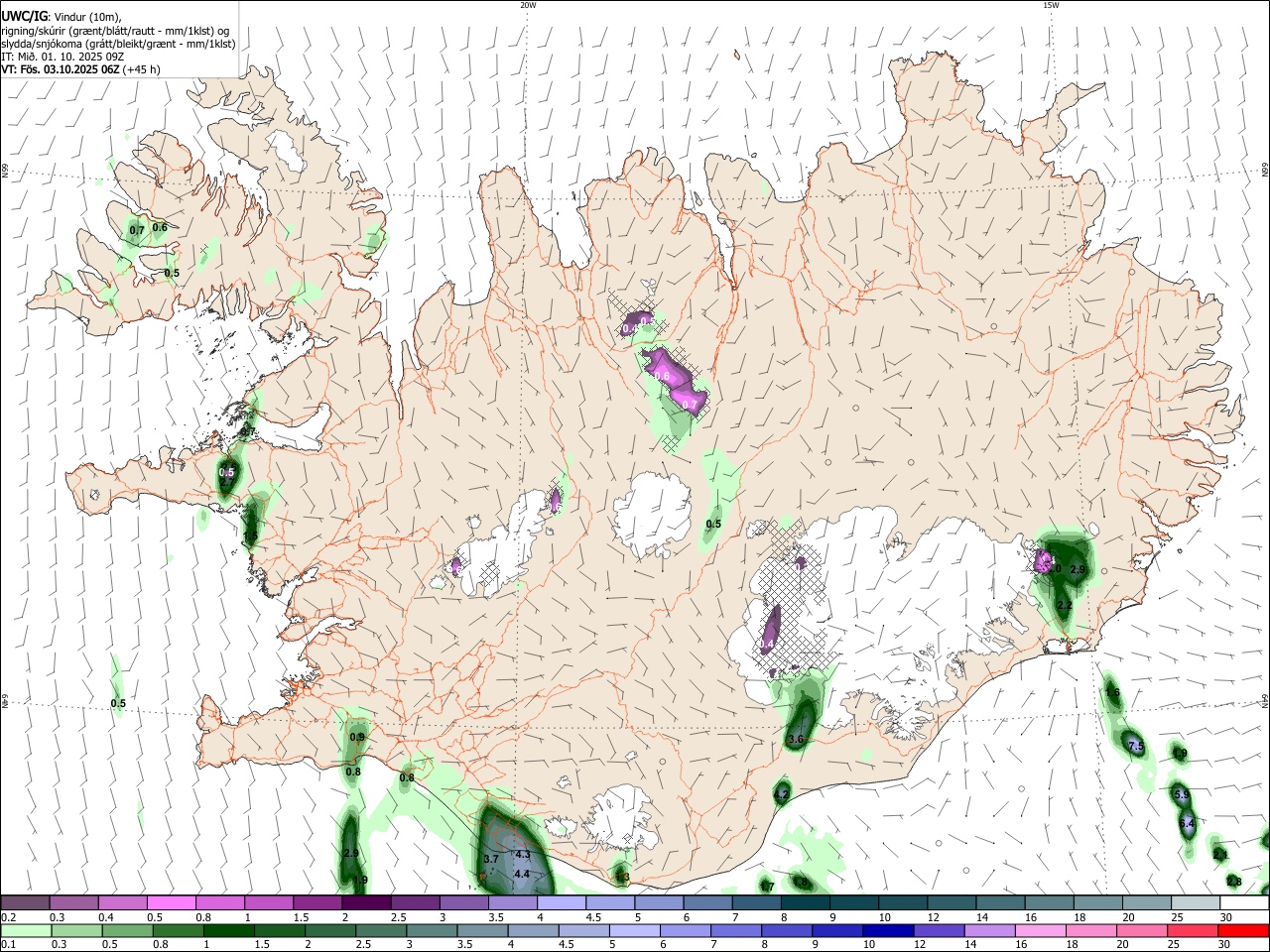Click the 4.2 precipitation value on the map
This screenshot has height=952, width=1270.
[781, 794]
